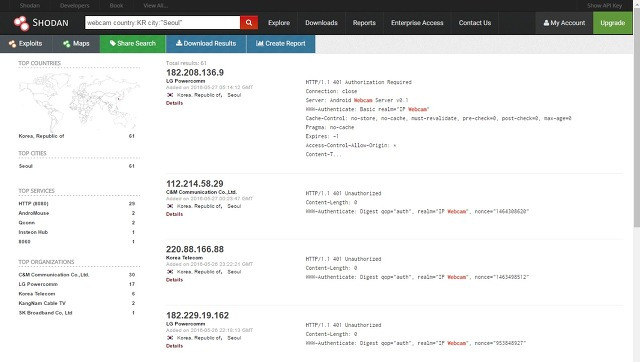Filter by Insteon Hub service
Screen dimensions: 640x362
[33, 232]
